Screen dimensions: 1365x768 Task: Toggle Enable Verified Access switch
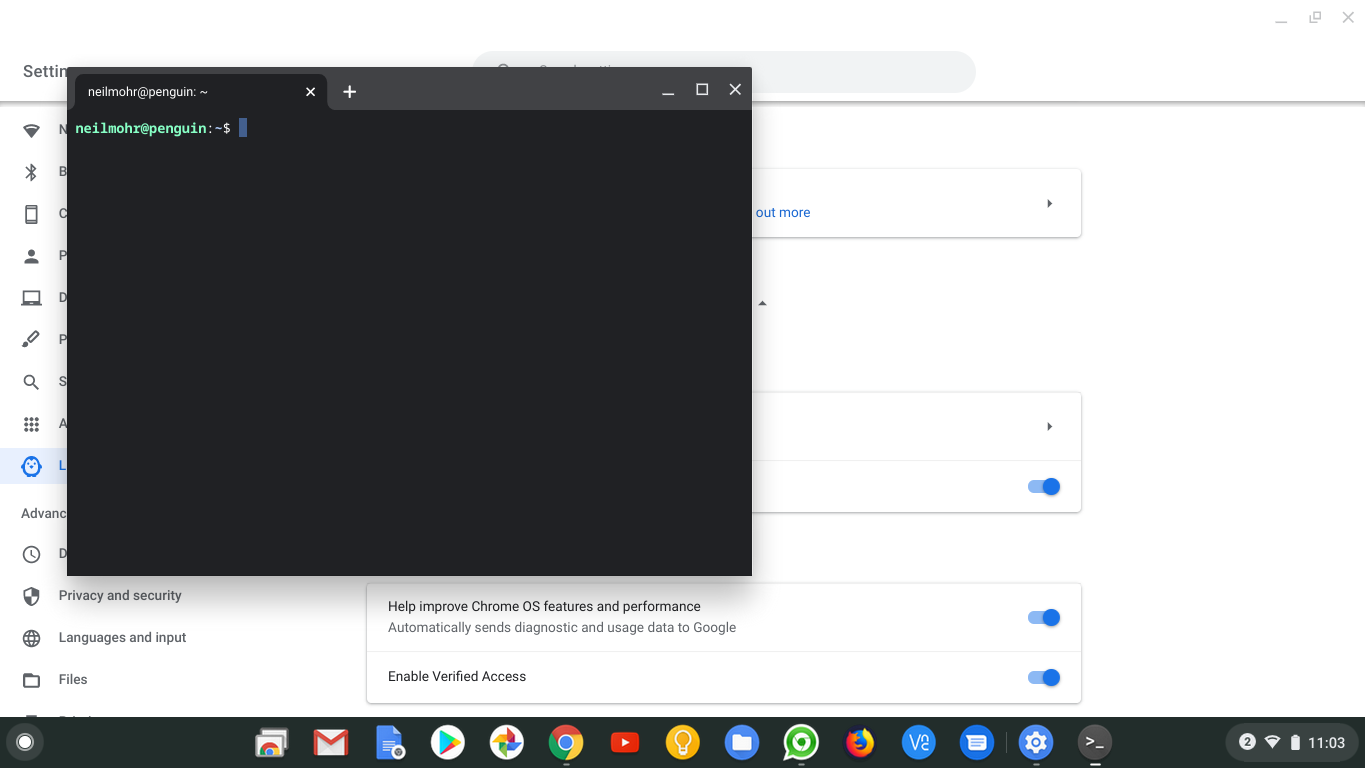1043,678
